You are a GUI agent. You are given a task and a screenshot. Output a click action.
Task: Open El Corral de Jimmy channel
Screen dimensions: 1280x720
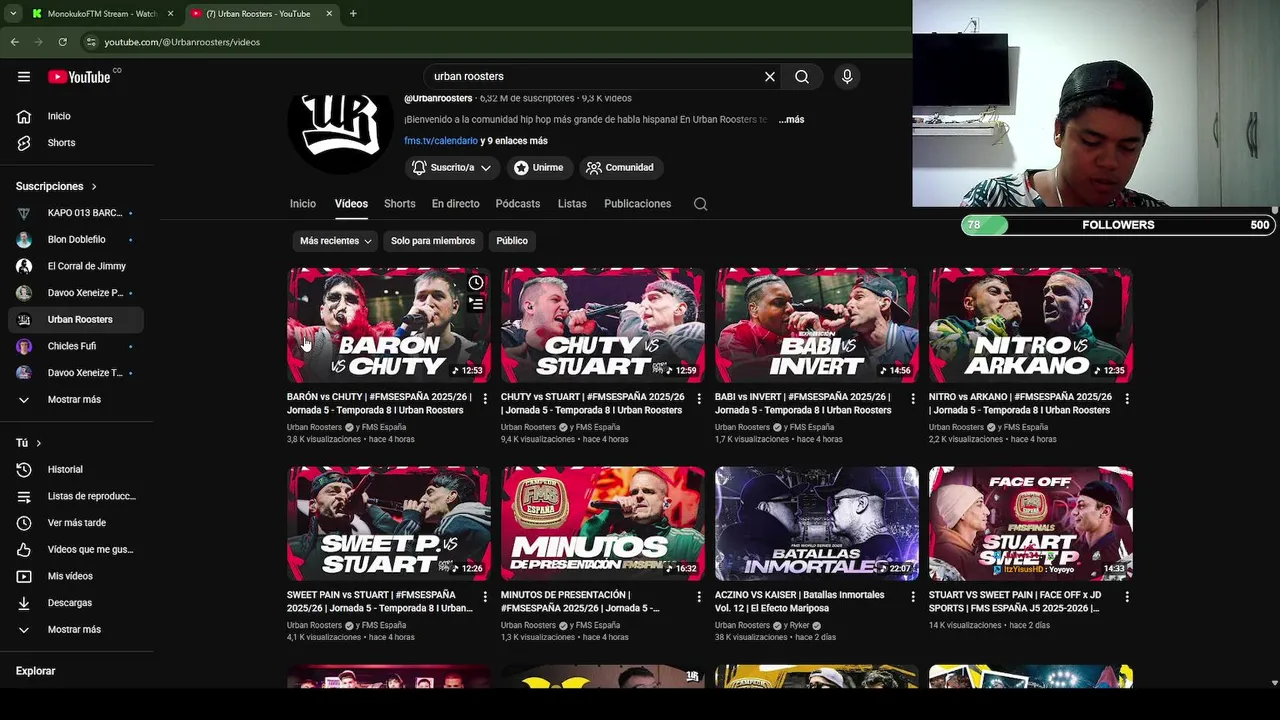coord(76,267)
